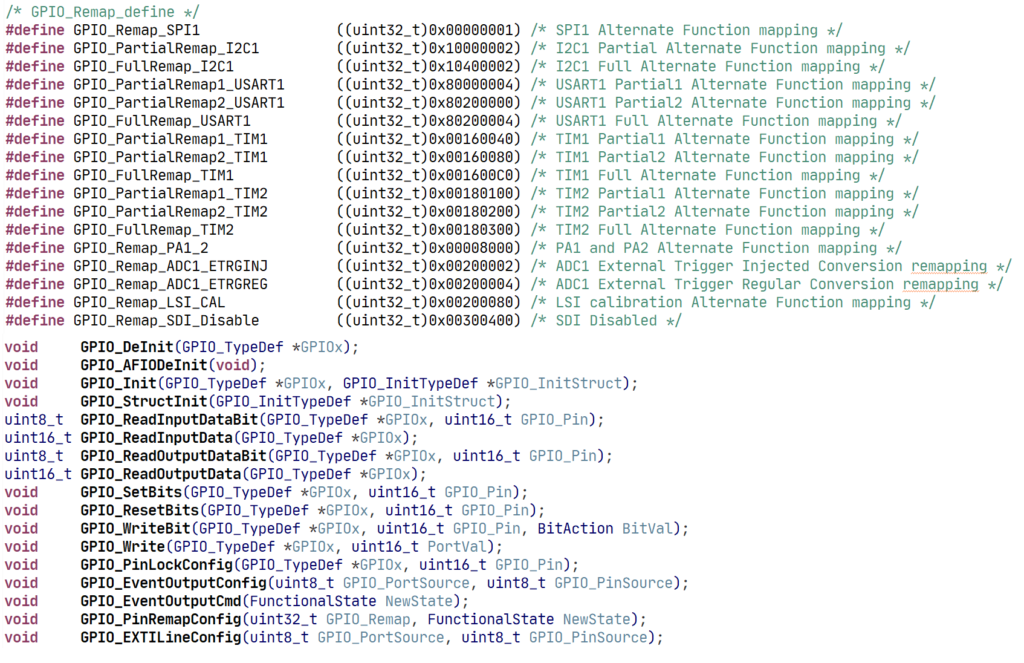
Task: Click the "LSI calibration Alternate Function mapping" comment
Action: [733, 303]
